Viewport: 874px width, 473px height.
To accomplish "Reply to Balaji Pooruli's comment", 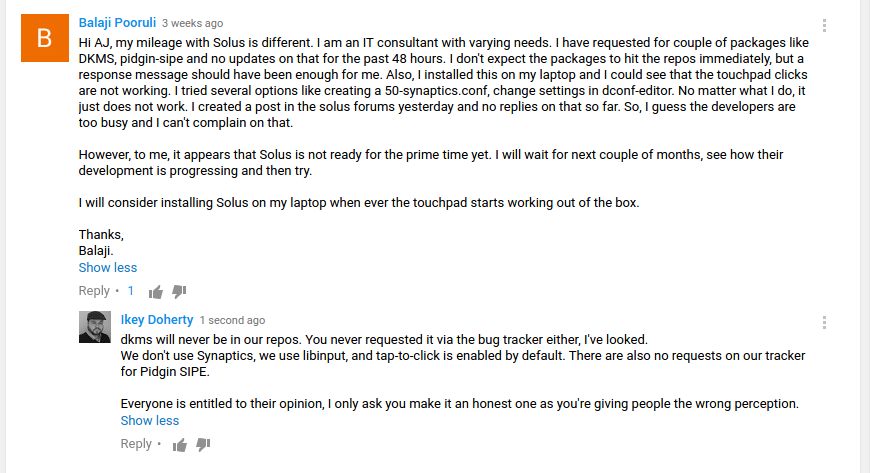I will (x=94, y=291).
